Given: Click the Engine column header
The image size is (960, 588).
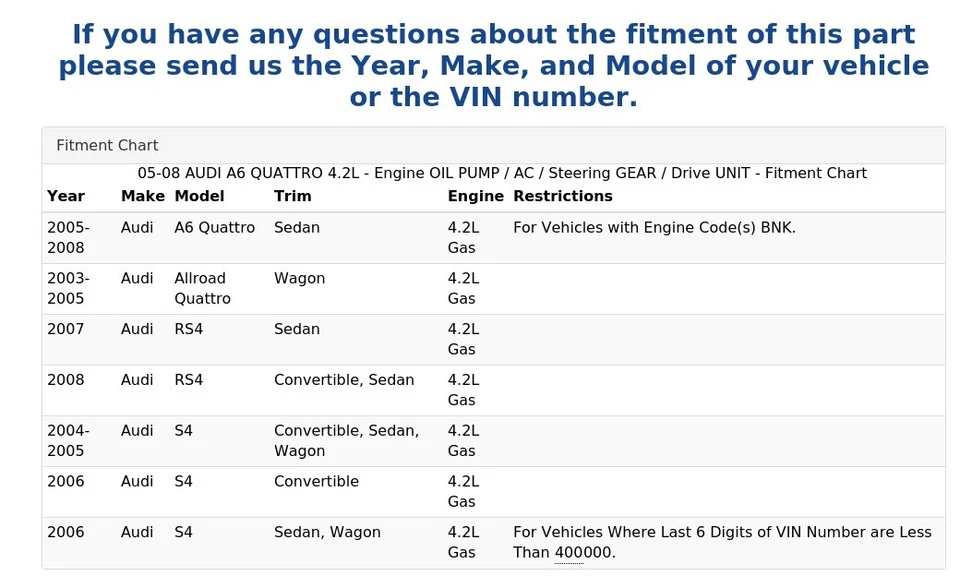Looking at the screenshot, I should pos(476,196).
